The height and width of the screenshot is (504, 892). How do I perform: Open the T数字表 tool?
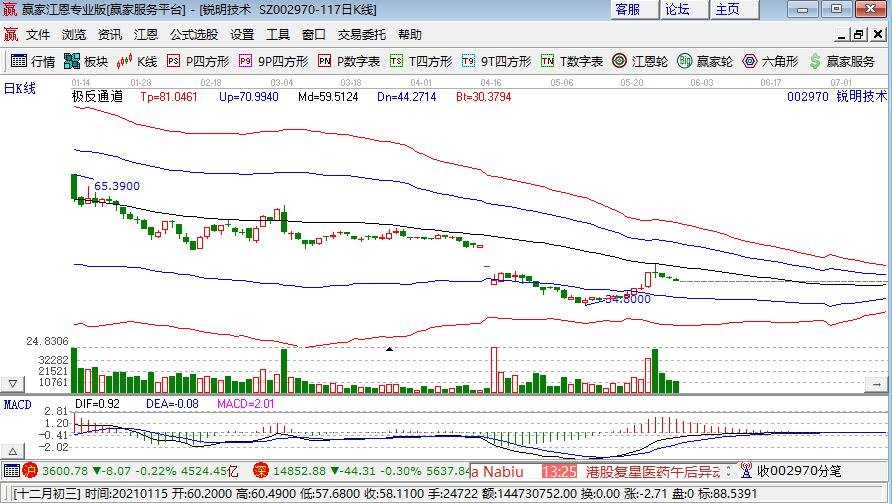572,61
